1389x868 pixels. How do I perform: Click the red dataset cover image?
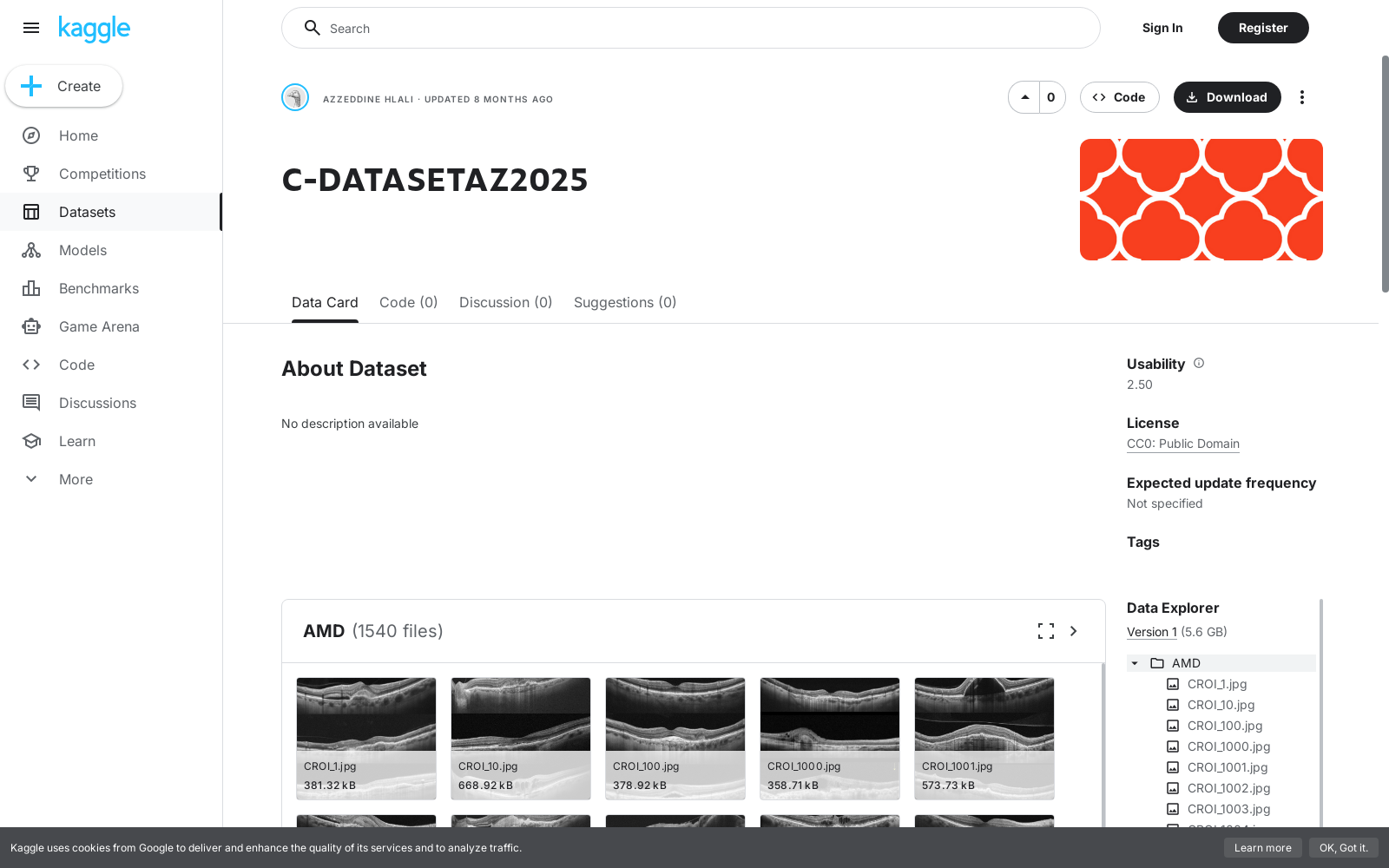click(1201, 200)
